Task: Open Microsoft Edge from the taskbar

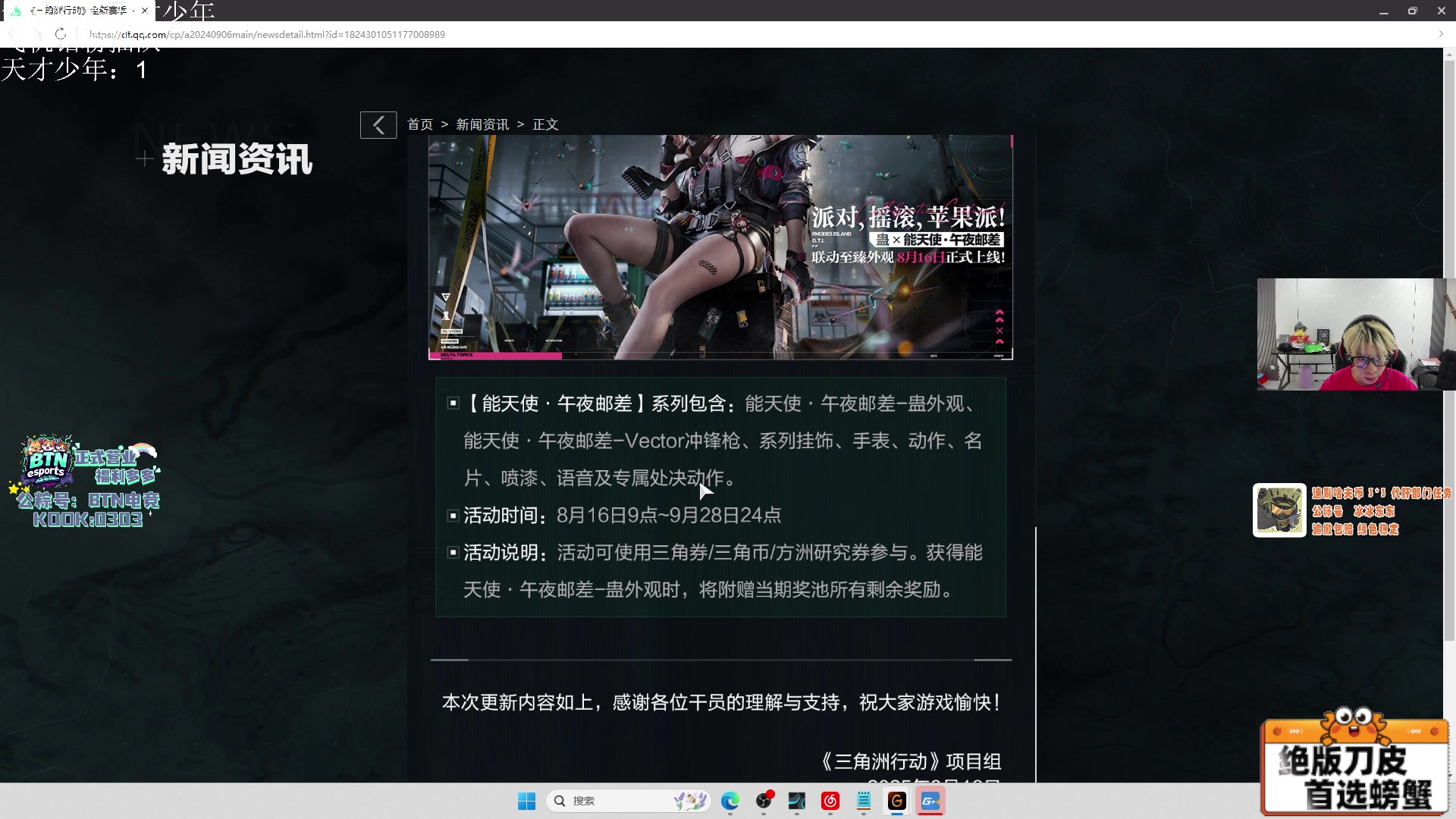Action: pos(730,801)
